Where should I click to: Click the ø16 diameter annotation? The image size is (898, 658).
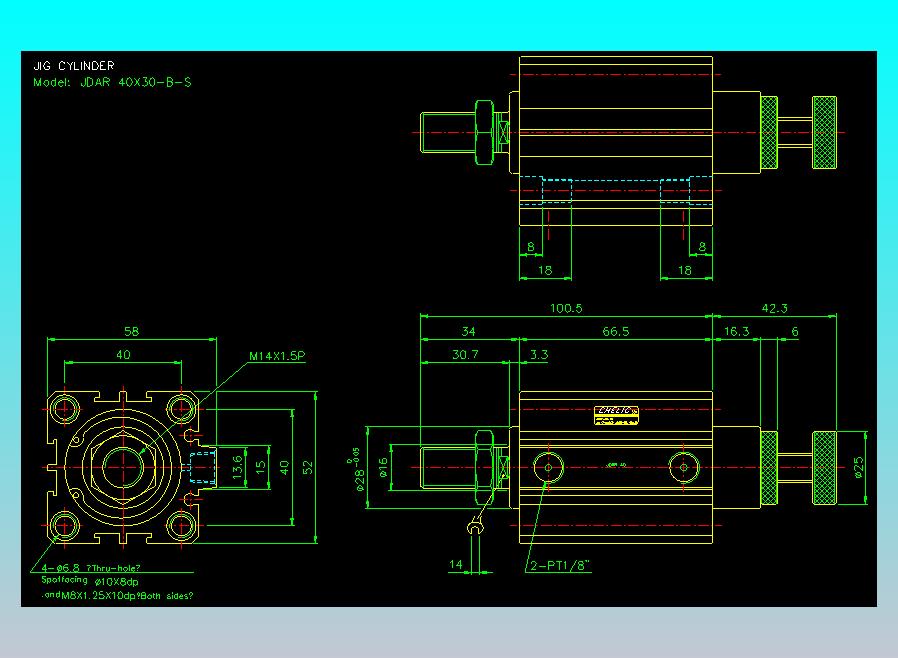coord(383,468)
